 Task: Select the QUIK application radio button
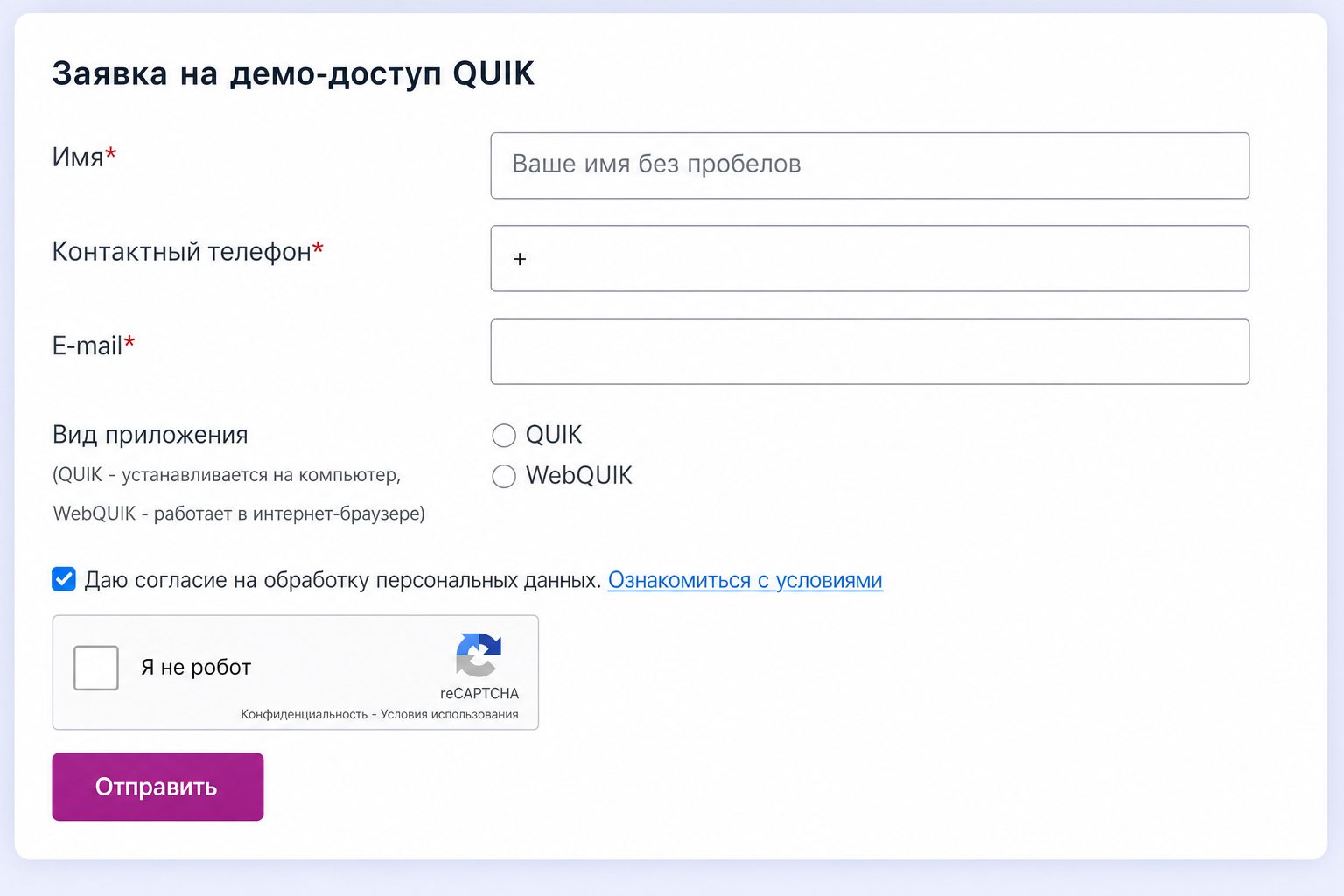(504, 435)
